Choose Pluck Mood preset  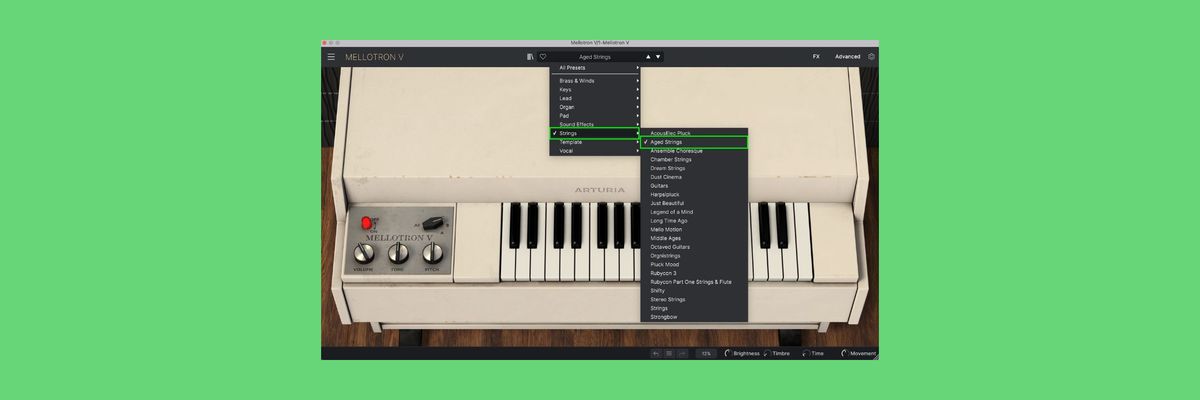coord(694,264)
